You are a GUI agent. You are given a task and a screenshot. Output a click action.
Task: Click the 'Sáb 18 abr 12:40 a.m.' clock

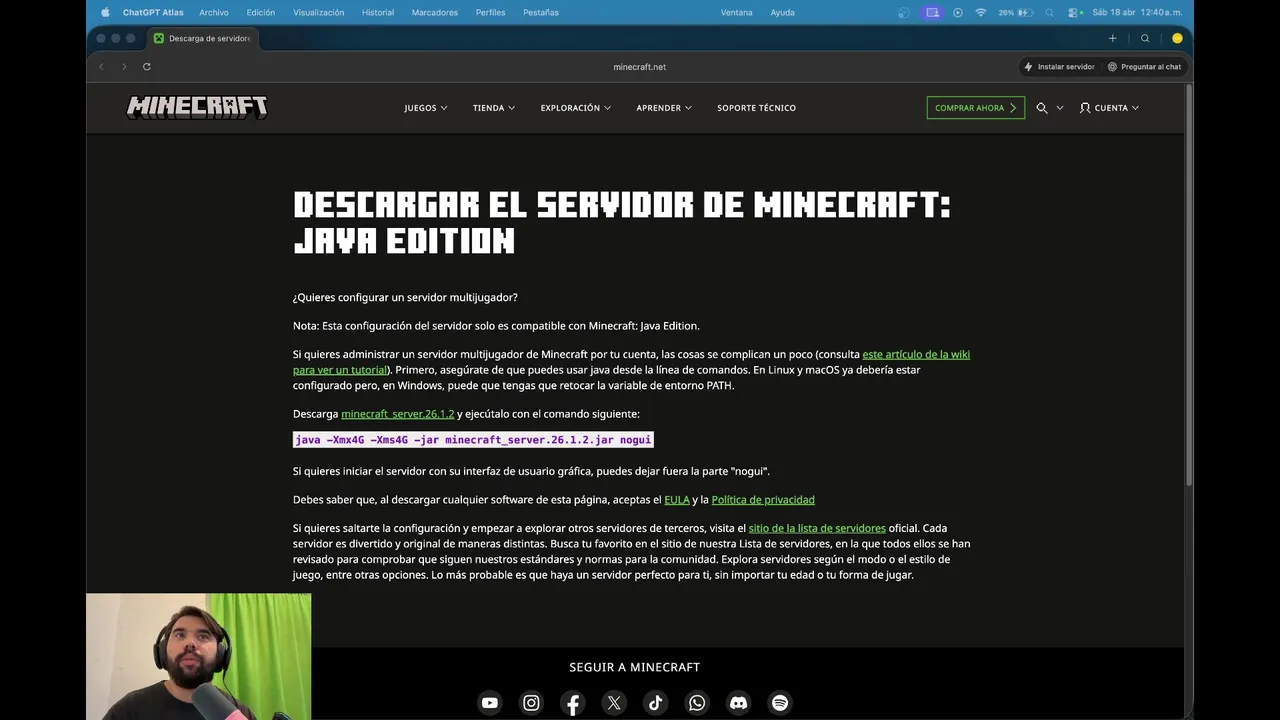(1138, 12)
